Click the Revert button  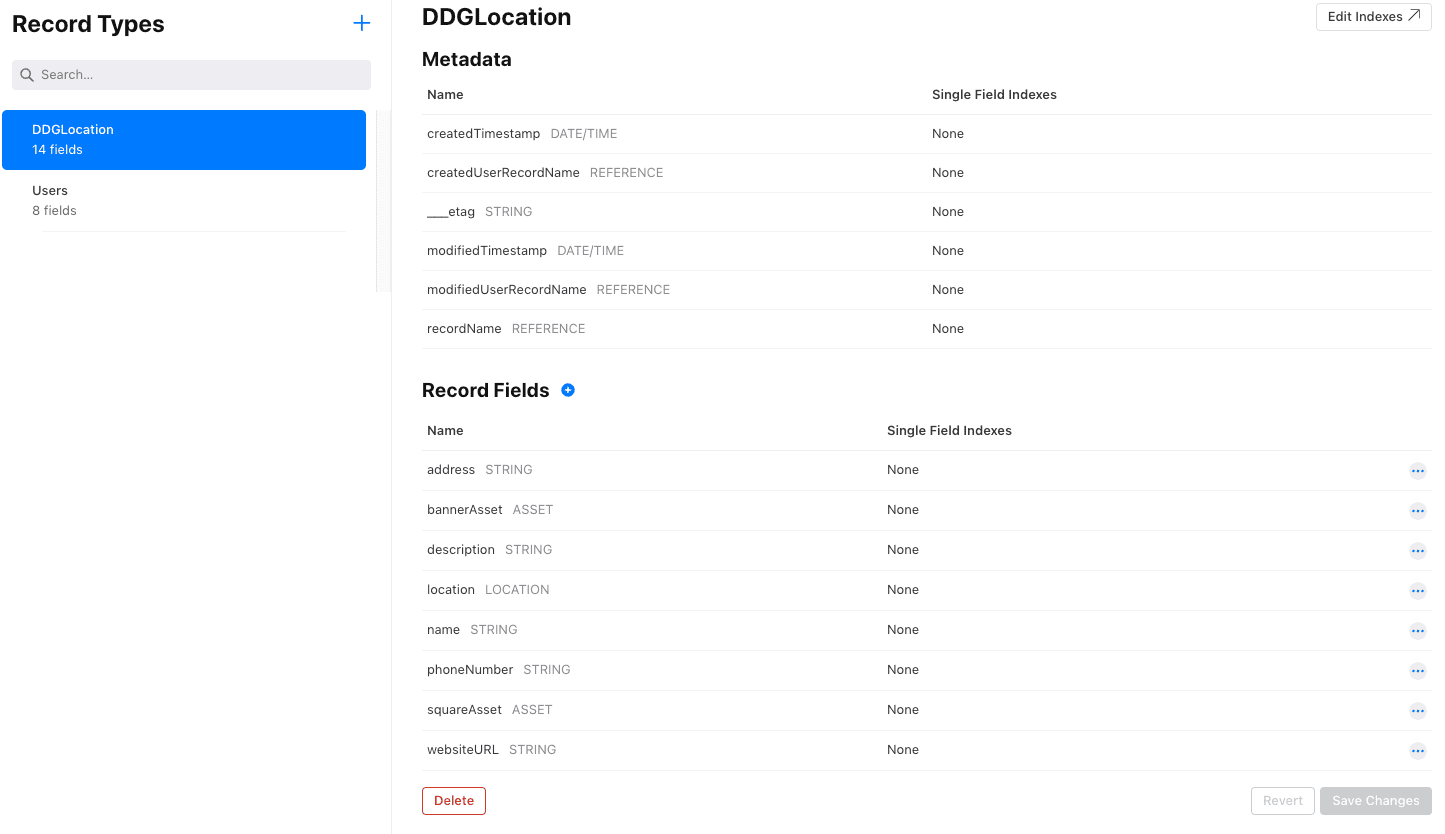1282,801
